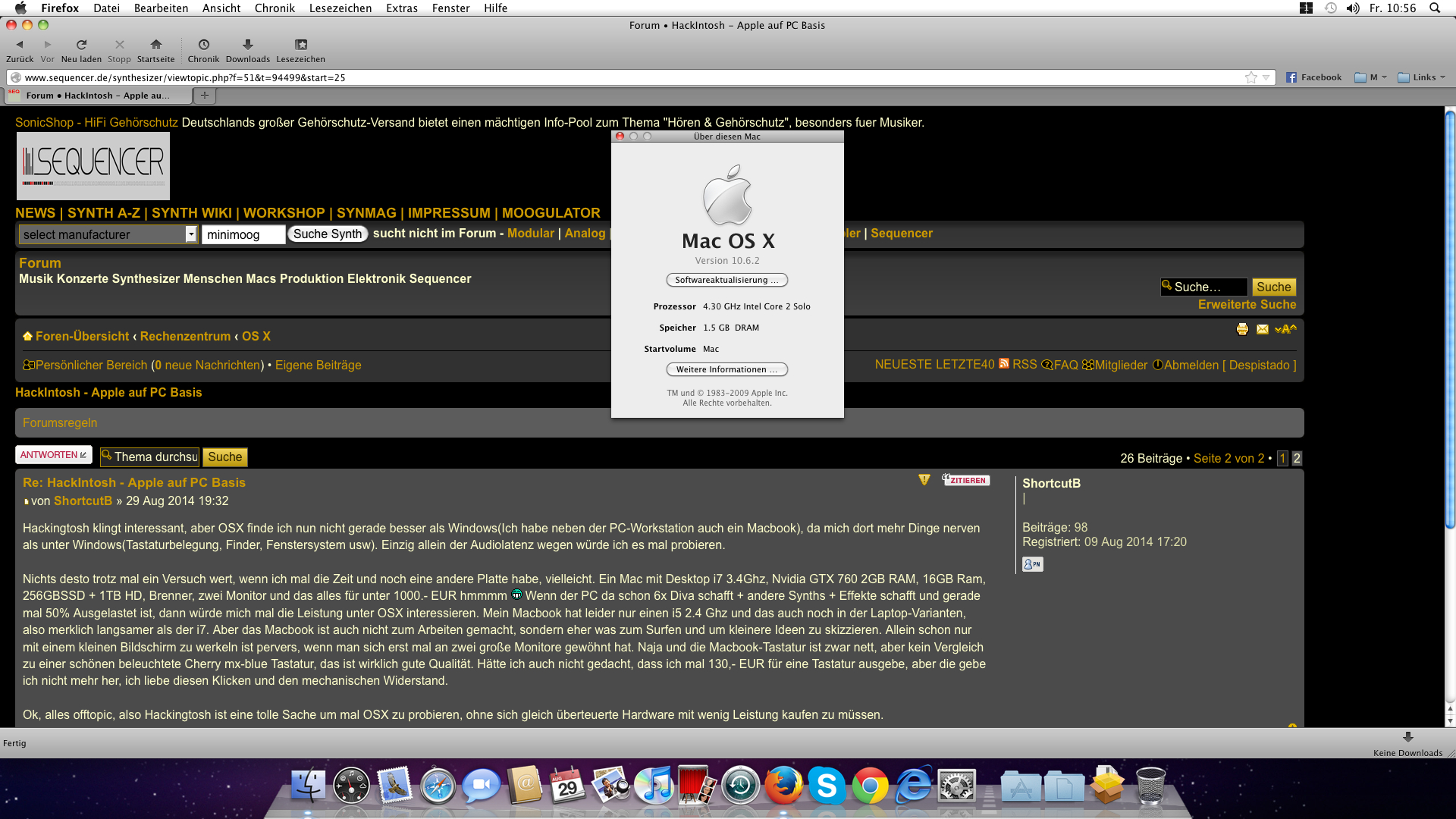The image size is (1456, 819).
Task: Open the Trash in the dock
Action: [x=1150, y=786]
